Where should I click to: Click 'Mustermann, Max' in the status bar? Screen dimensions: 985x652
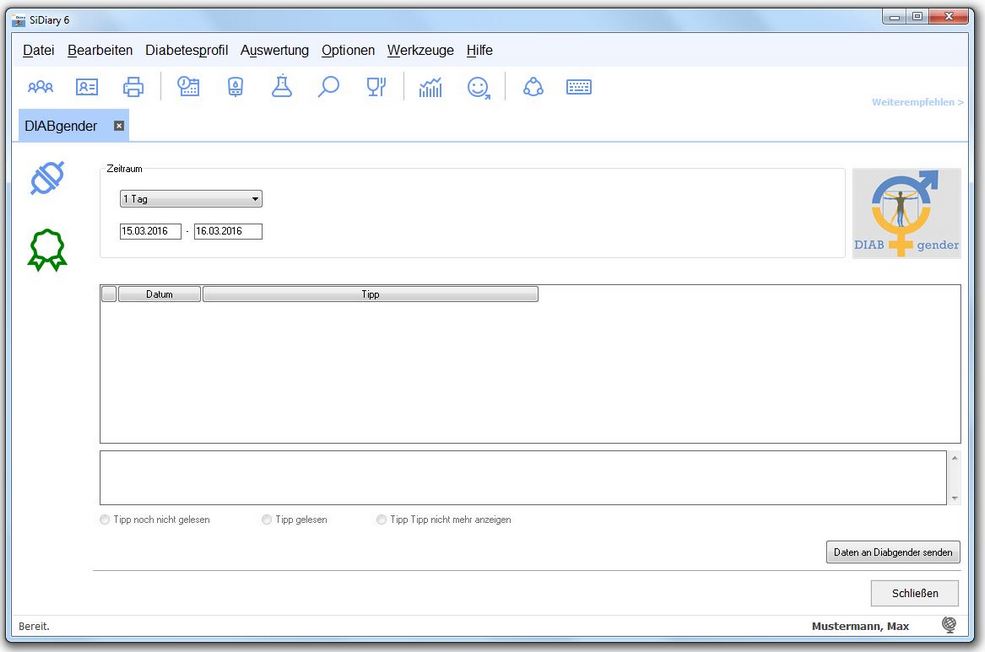coord(860,626)
